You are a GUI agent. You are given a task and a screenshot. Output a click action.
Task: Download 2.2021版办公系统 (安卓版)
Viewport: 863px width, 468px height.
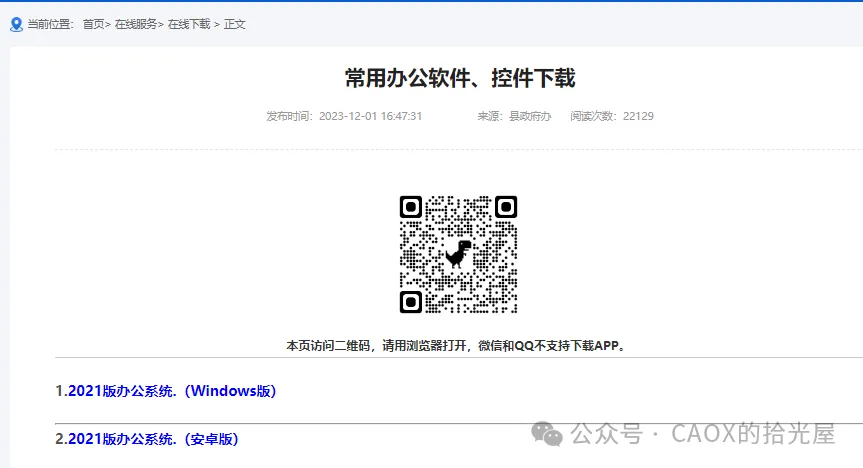[x=147, y=439]
